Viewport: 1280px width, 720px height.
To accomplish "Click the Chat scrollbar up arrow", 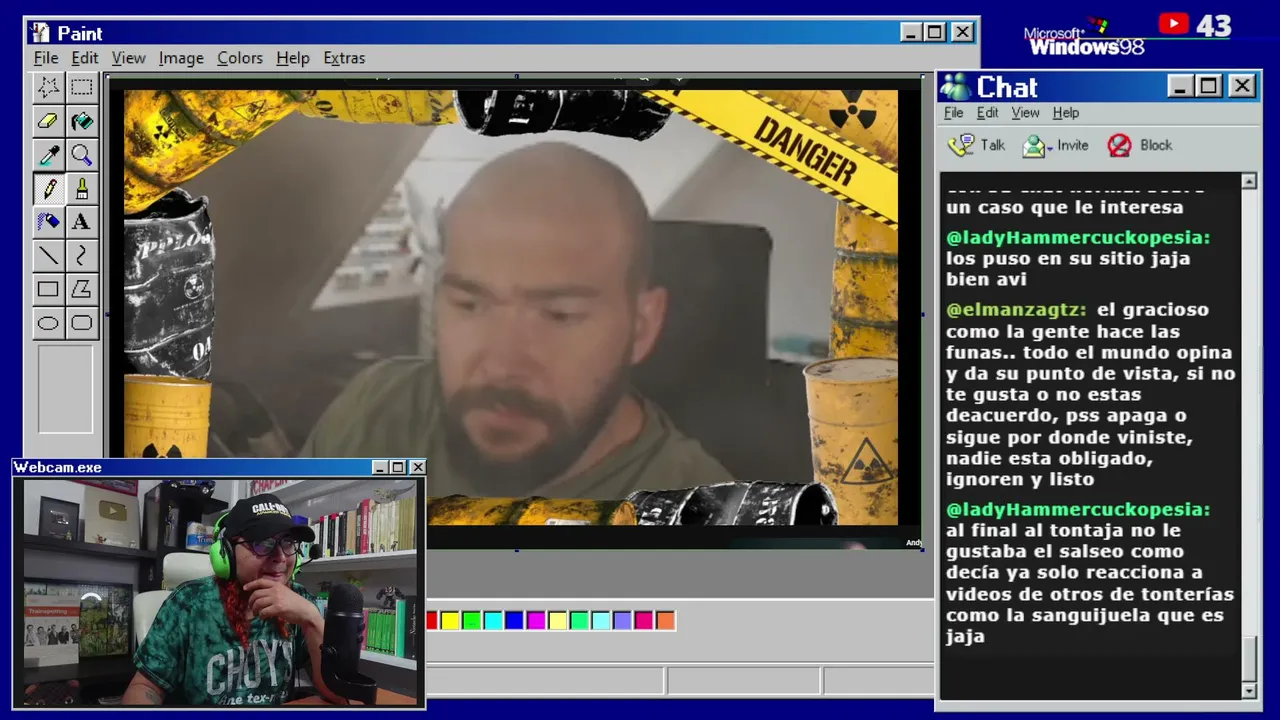I will click(x=1249, y=181).
